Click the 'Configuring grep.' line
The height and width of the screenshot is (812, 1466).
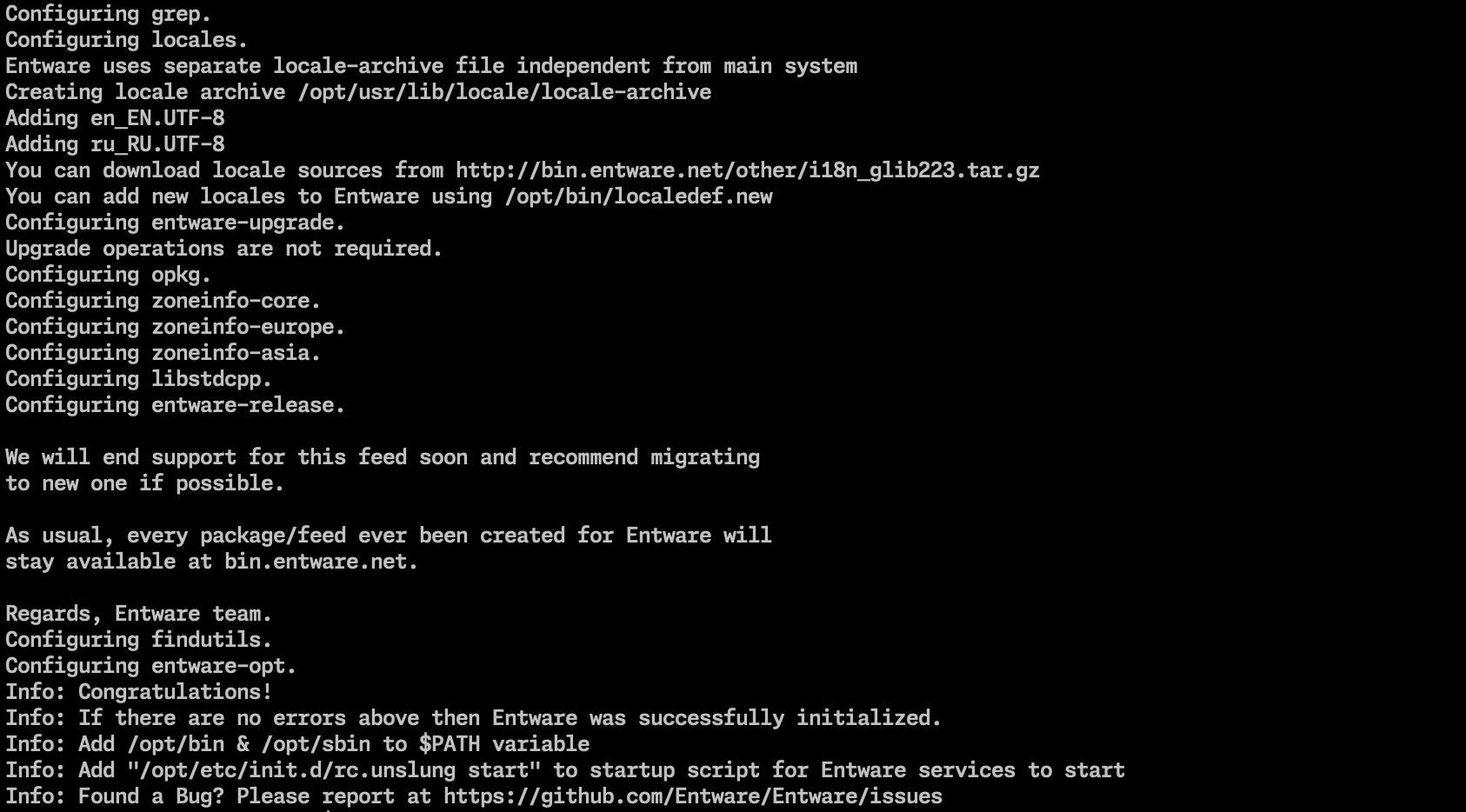(x=109, y=14)
